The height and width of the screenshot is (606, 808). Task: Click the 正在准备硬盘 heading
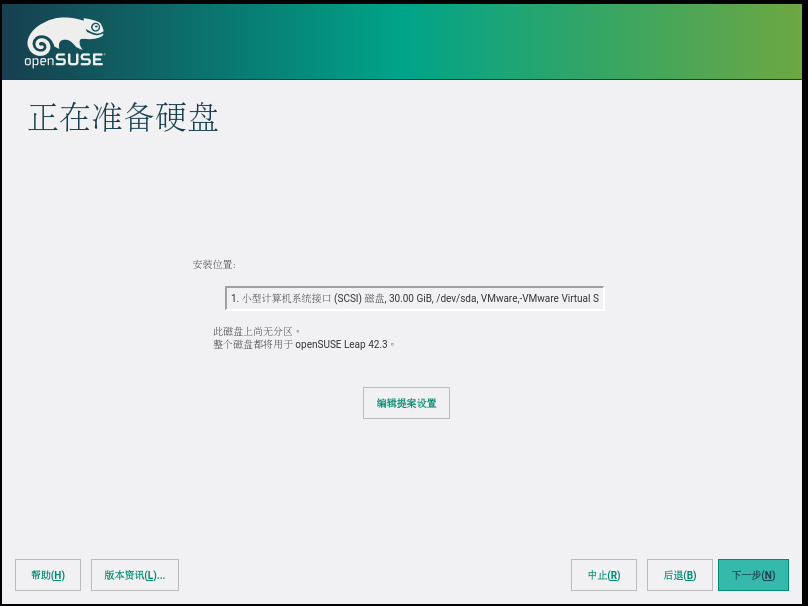(123, 117)
